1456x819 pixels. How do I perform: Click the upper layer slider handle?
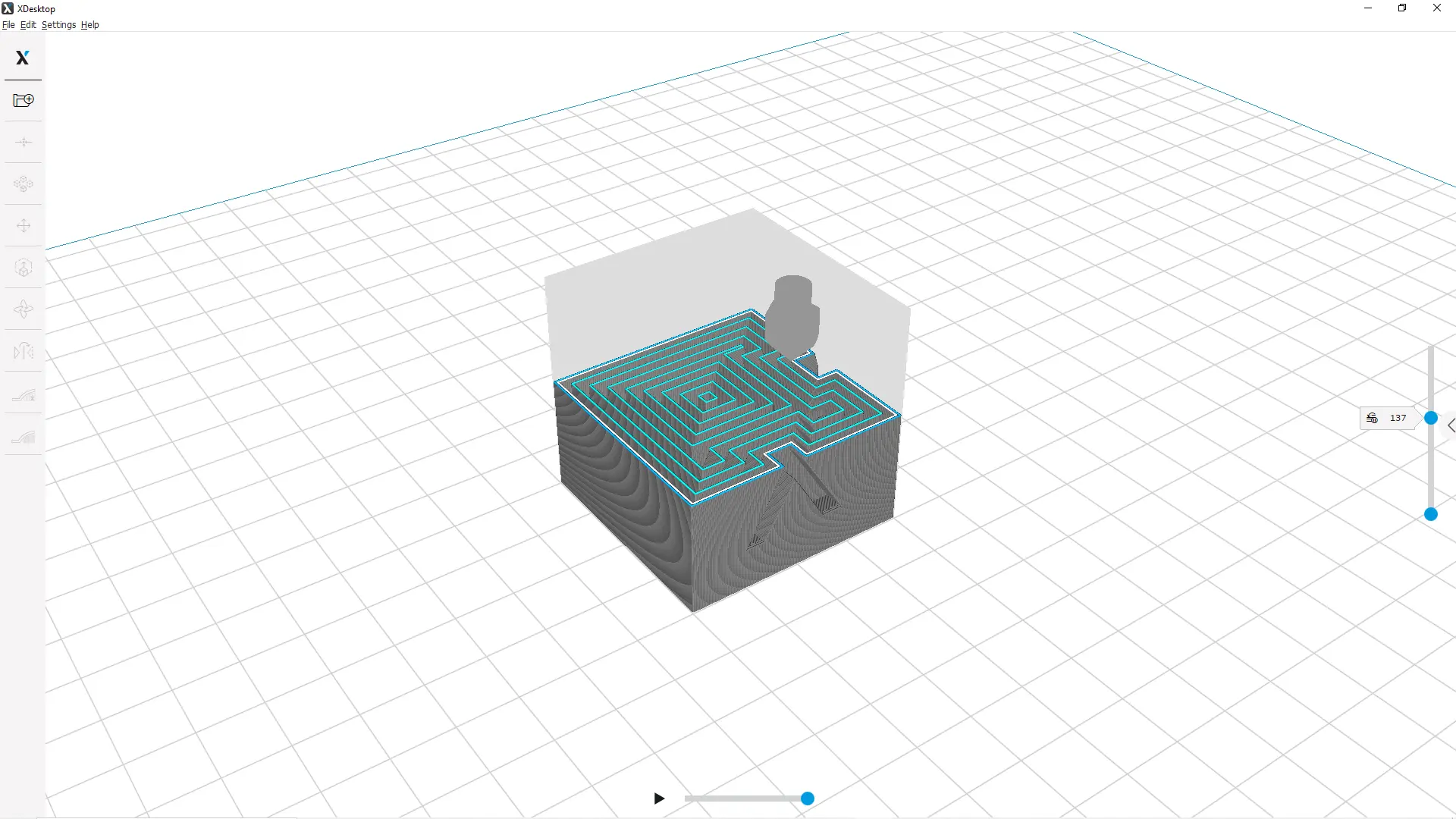(x=1431, y=418)
